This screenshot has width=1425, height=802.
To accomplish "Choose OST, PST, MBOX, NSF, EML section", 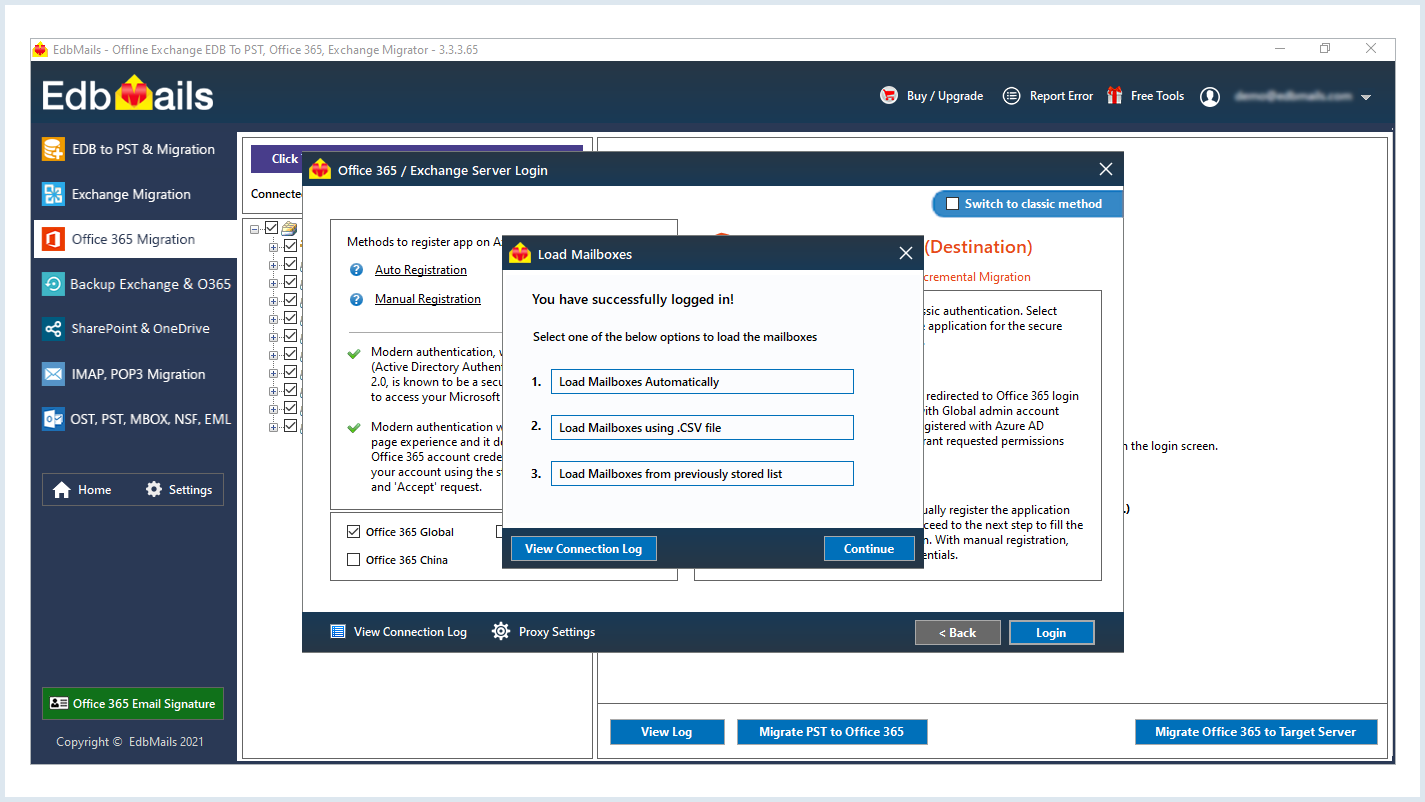I will point(135,419).
